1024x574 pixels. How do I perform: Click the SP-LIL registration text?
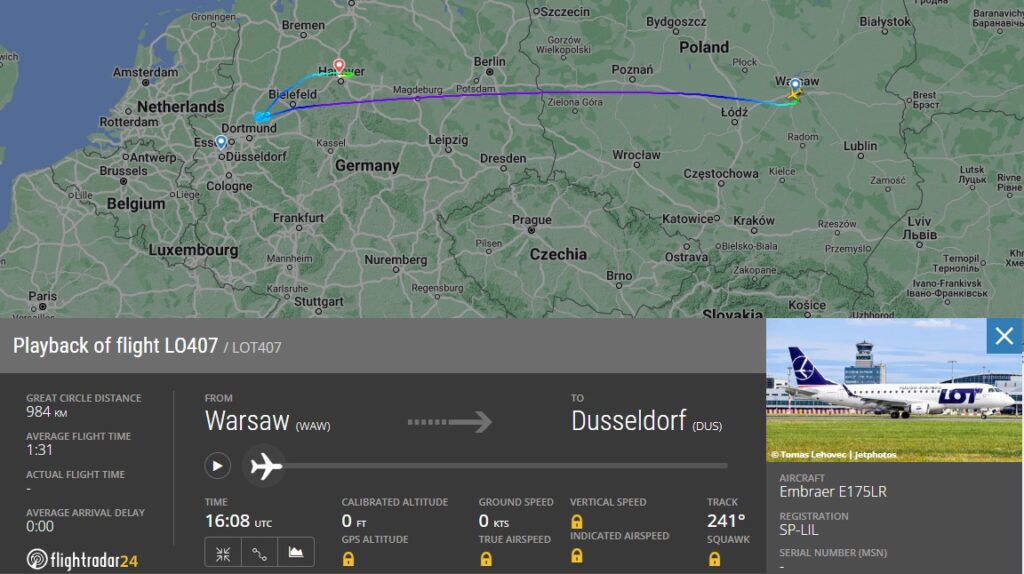798,530
